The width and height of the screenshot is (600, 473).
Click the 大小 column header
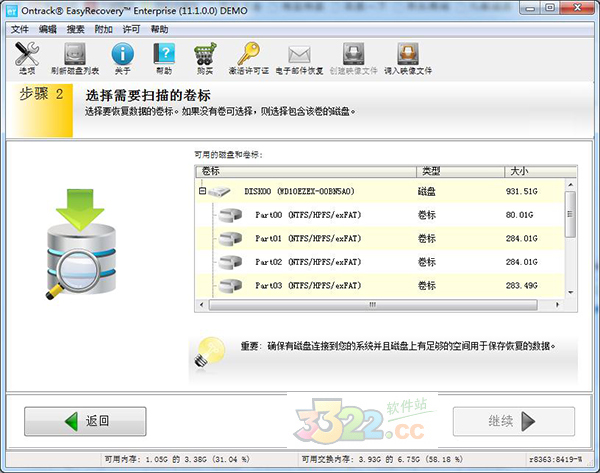pyautogui.click(x=540, y=171)
